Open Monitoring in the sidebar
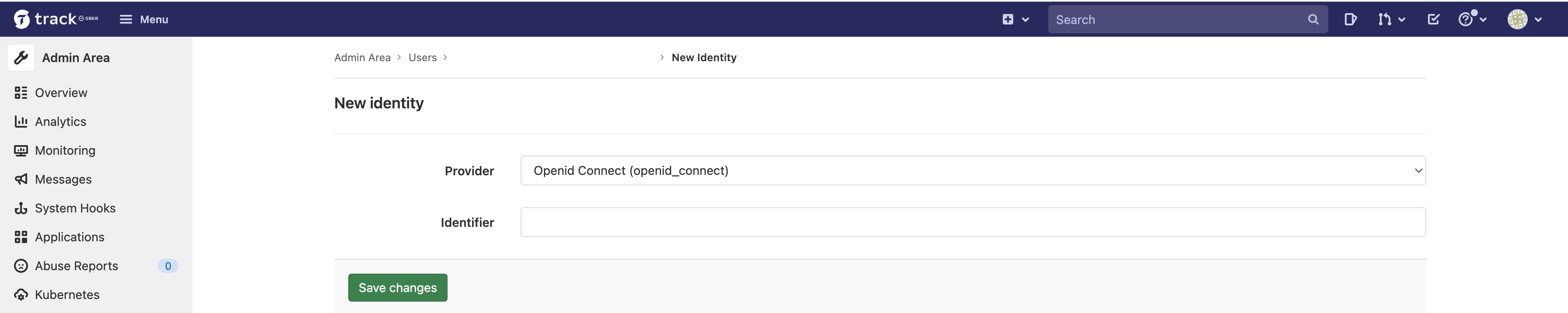The image size is (1568, 313). point(64,151)
